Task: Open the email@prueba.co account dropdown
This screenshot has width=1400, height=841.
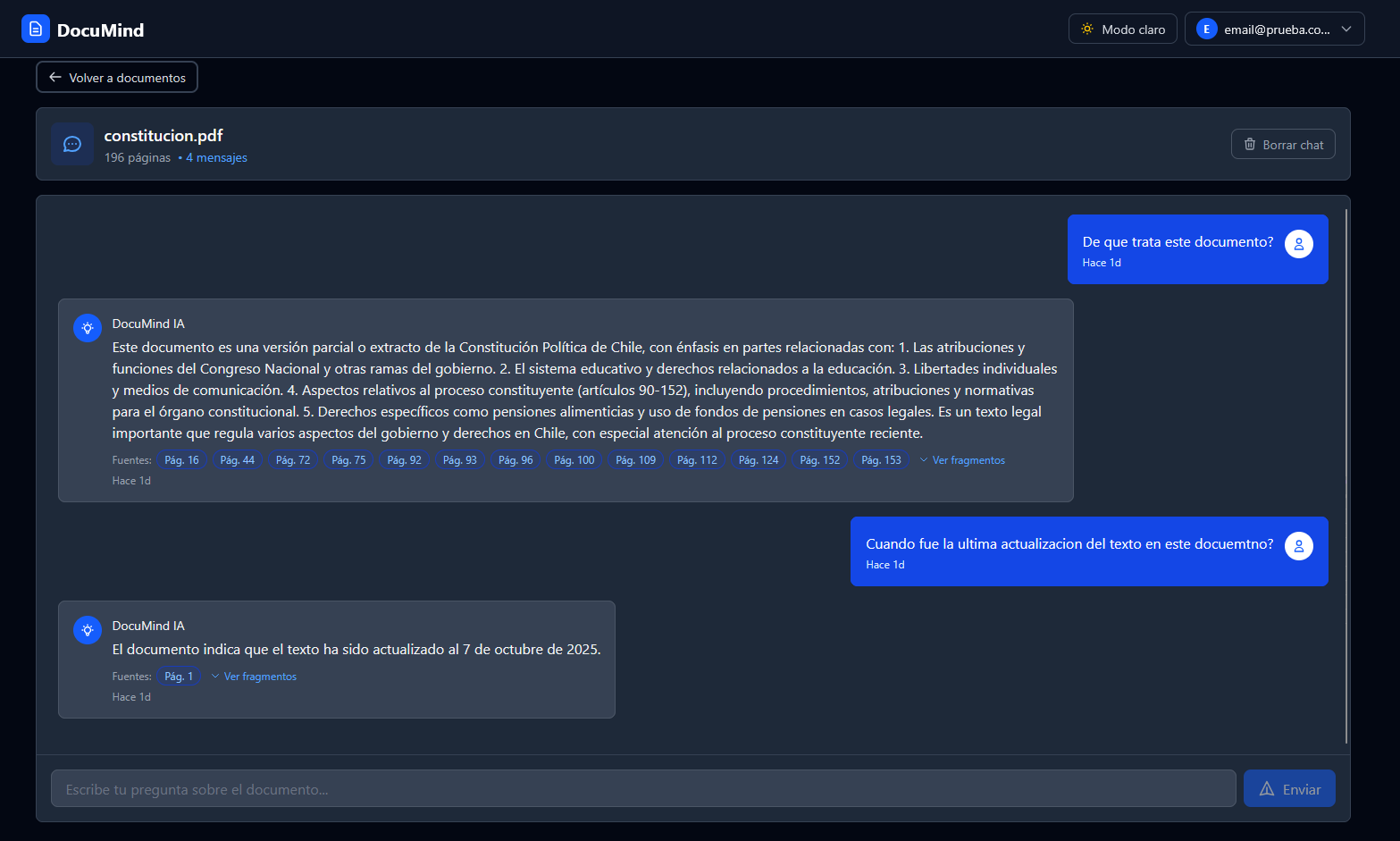Action: [1274, 29]
